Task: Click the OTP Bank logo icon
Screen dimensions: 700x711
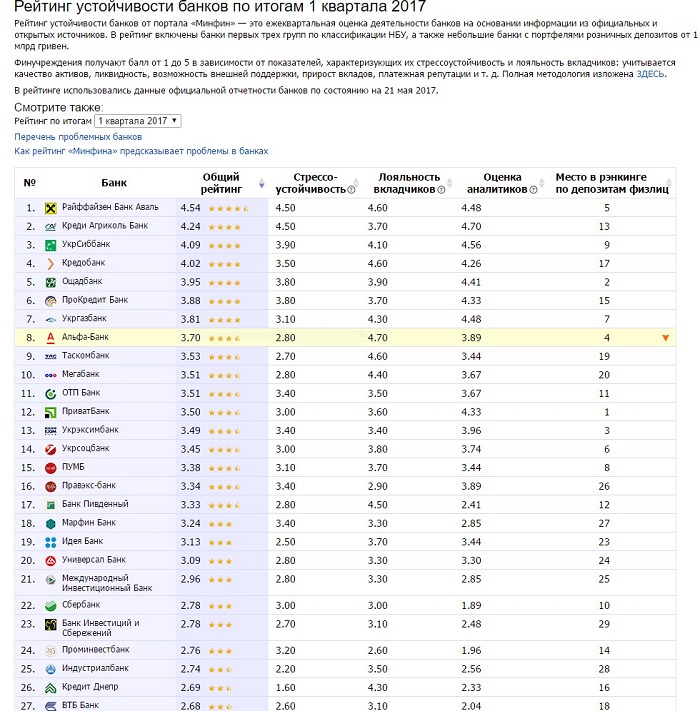Action: click(x=50, y=394)
